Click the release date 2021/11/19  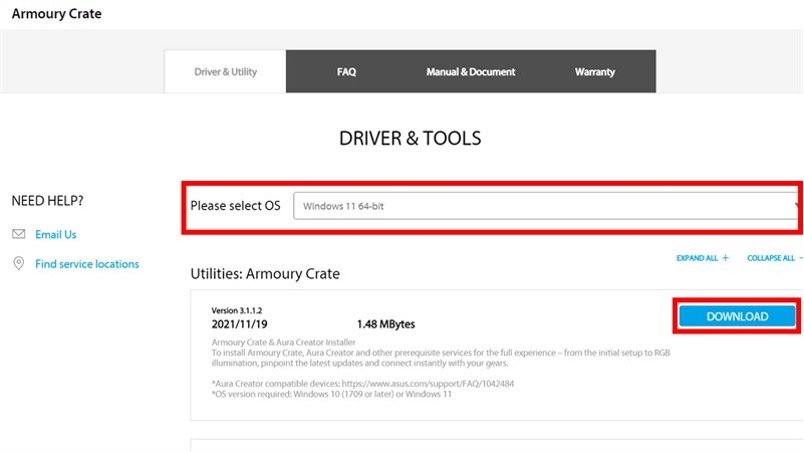point(239,324)
